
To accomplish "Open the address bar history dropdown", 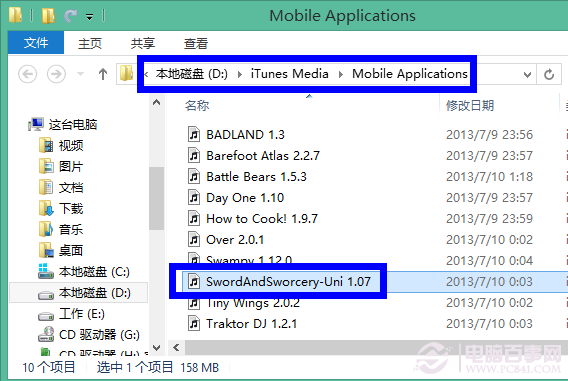I will point(527,75).
